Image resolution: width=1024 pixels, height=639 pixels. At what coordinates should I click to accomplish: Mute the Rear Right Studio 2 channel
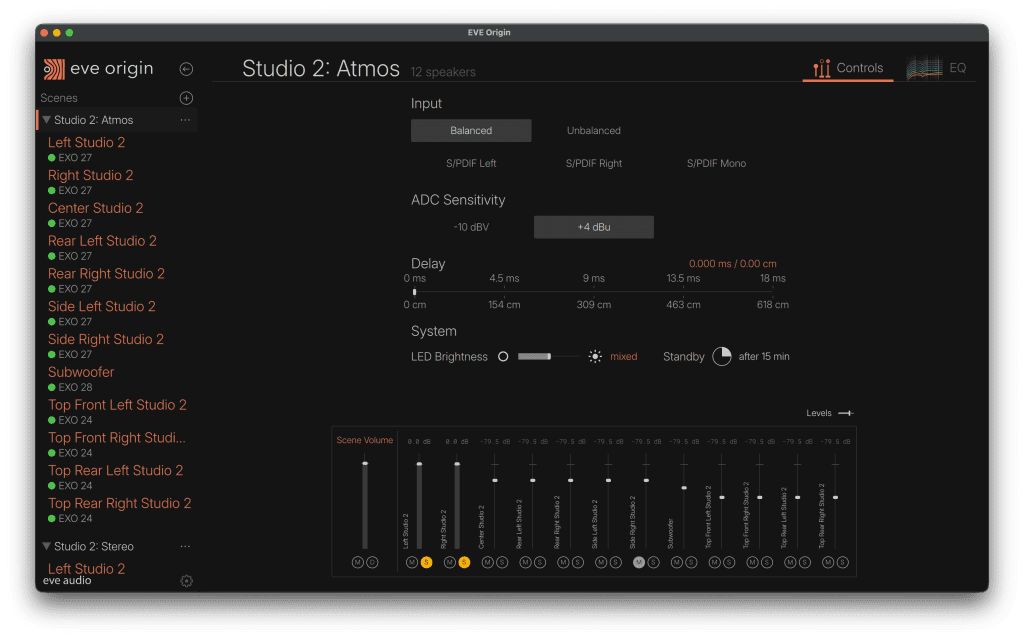click(563, 562)
